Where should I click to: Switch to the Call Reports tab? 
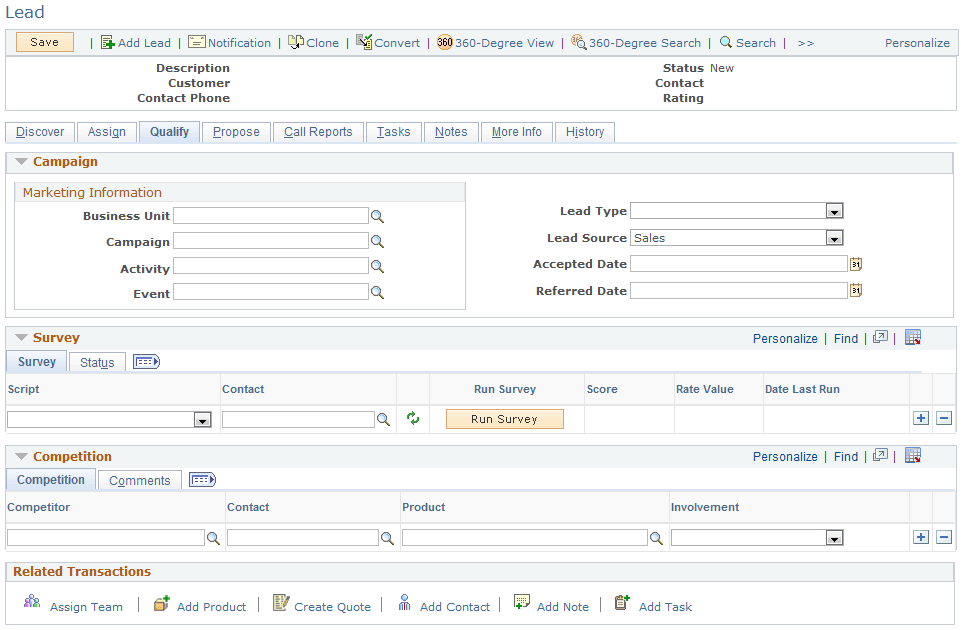click(318, 132)
